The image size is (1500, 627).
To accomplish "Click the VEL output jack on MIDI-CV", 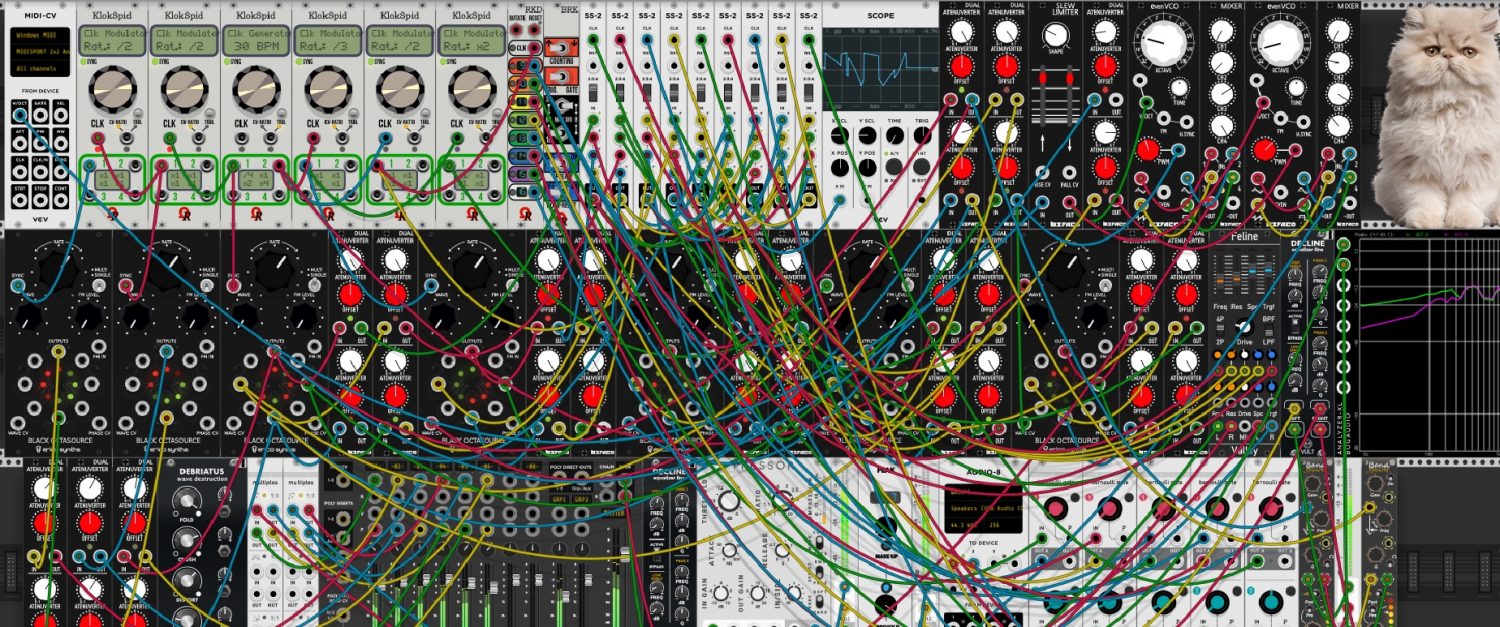I will 60,115.
